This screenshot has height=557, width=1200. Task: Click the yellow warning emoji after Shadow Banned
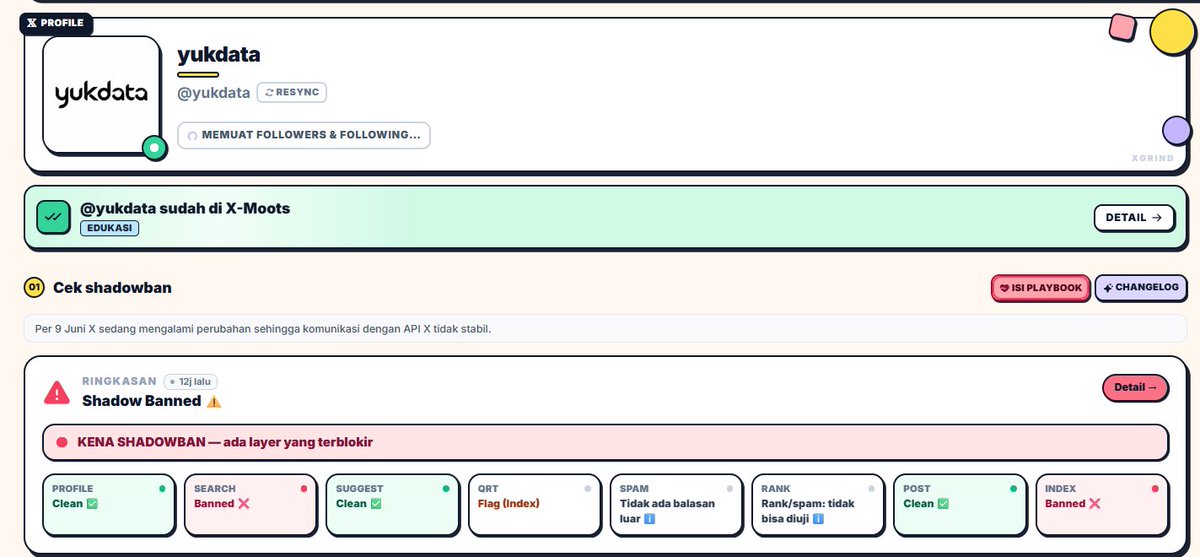(214, 401)
